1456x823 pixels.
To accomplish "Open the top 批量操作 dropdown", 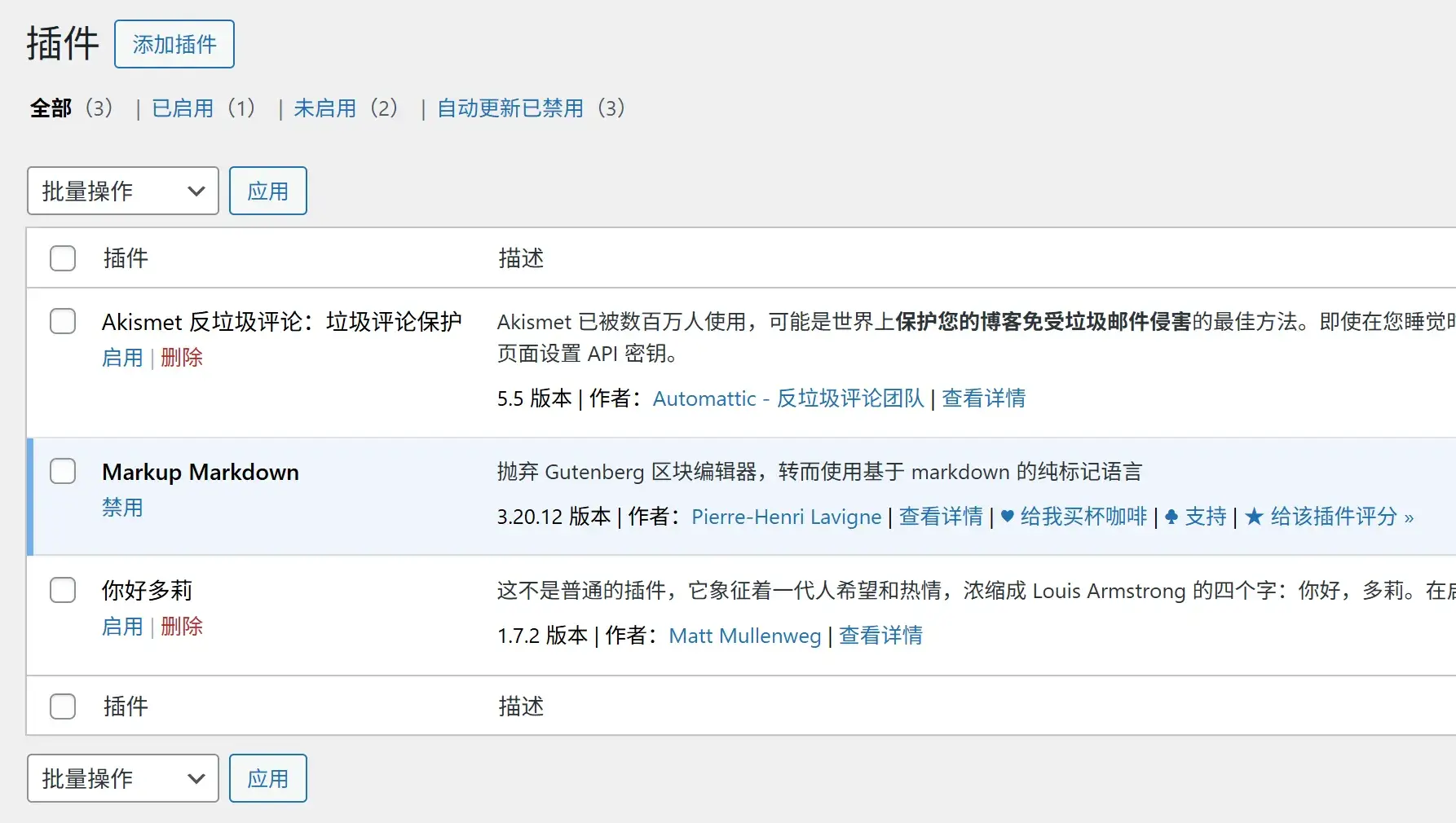I will tap(123, 191).
